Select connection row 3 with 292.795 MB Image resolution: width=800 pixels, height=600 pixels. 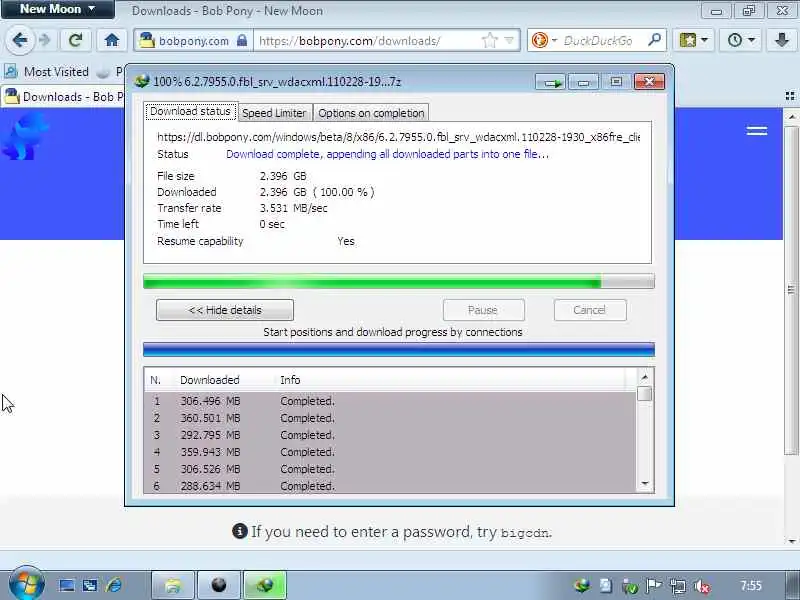pos(390,435)
